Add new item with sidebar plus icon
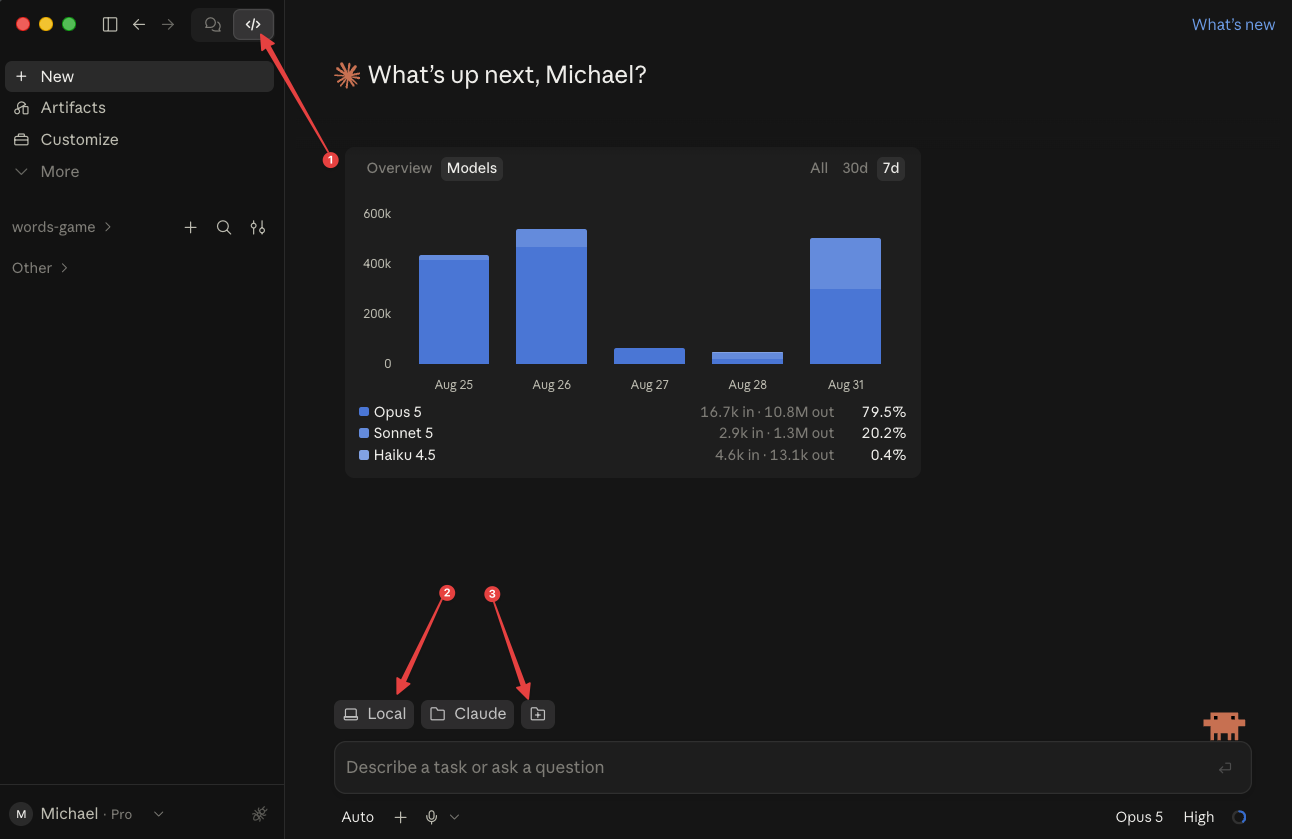The image size is (1292, 839). click(191, 227)
